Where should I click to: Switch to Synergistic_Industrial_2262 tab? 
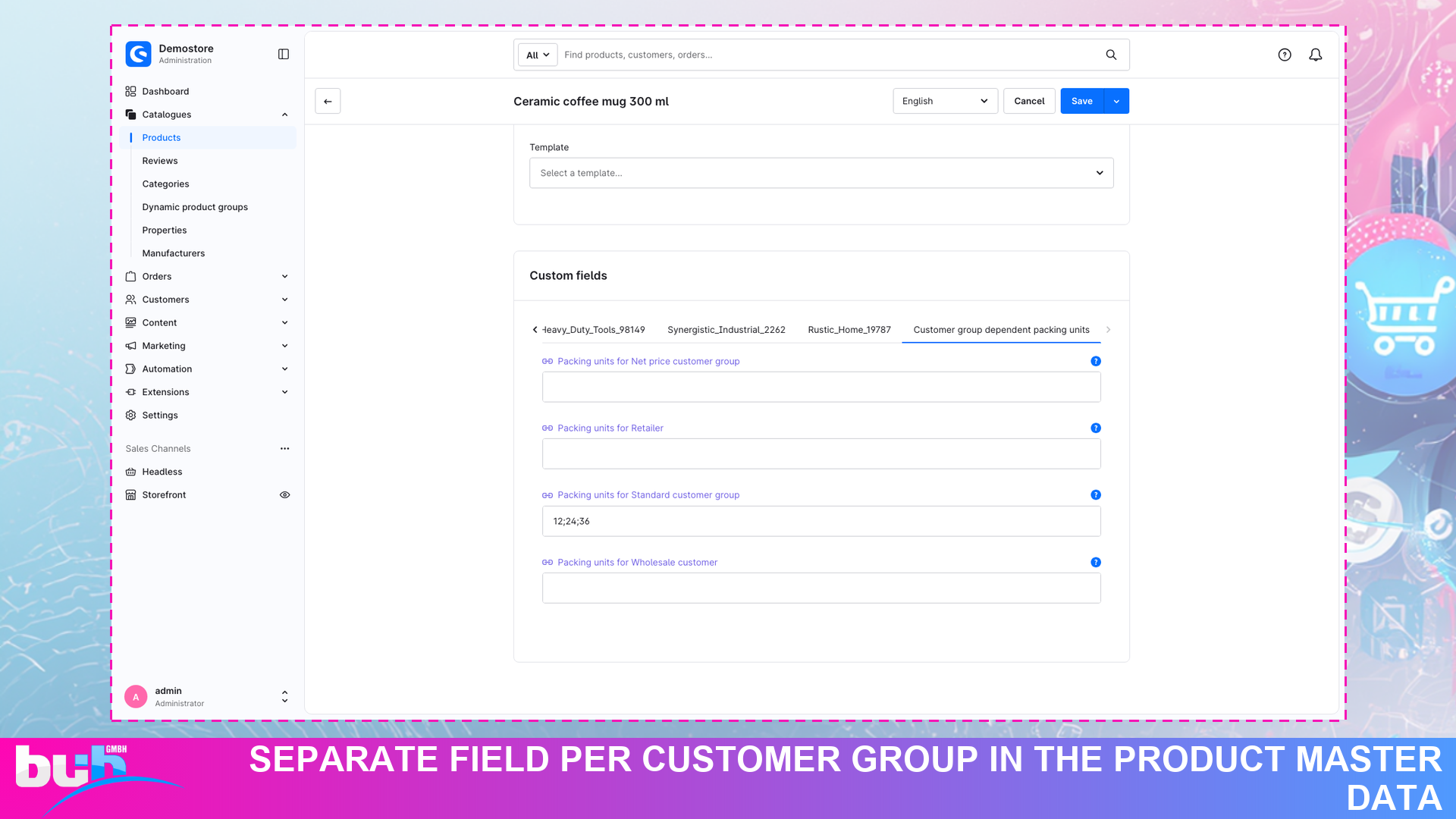726,329
